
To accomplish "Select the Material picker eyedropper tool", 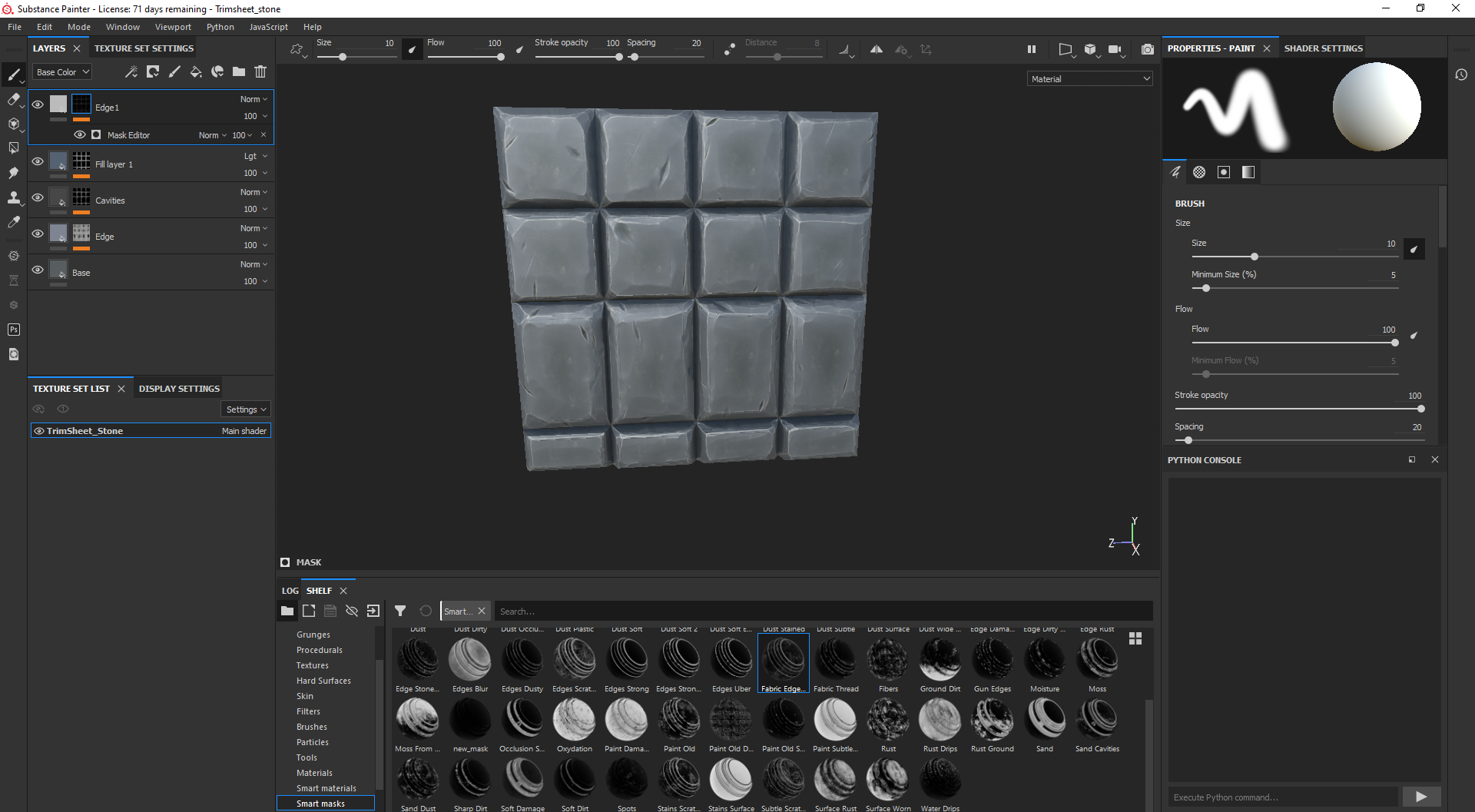I will click(13, 222).
